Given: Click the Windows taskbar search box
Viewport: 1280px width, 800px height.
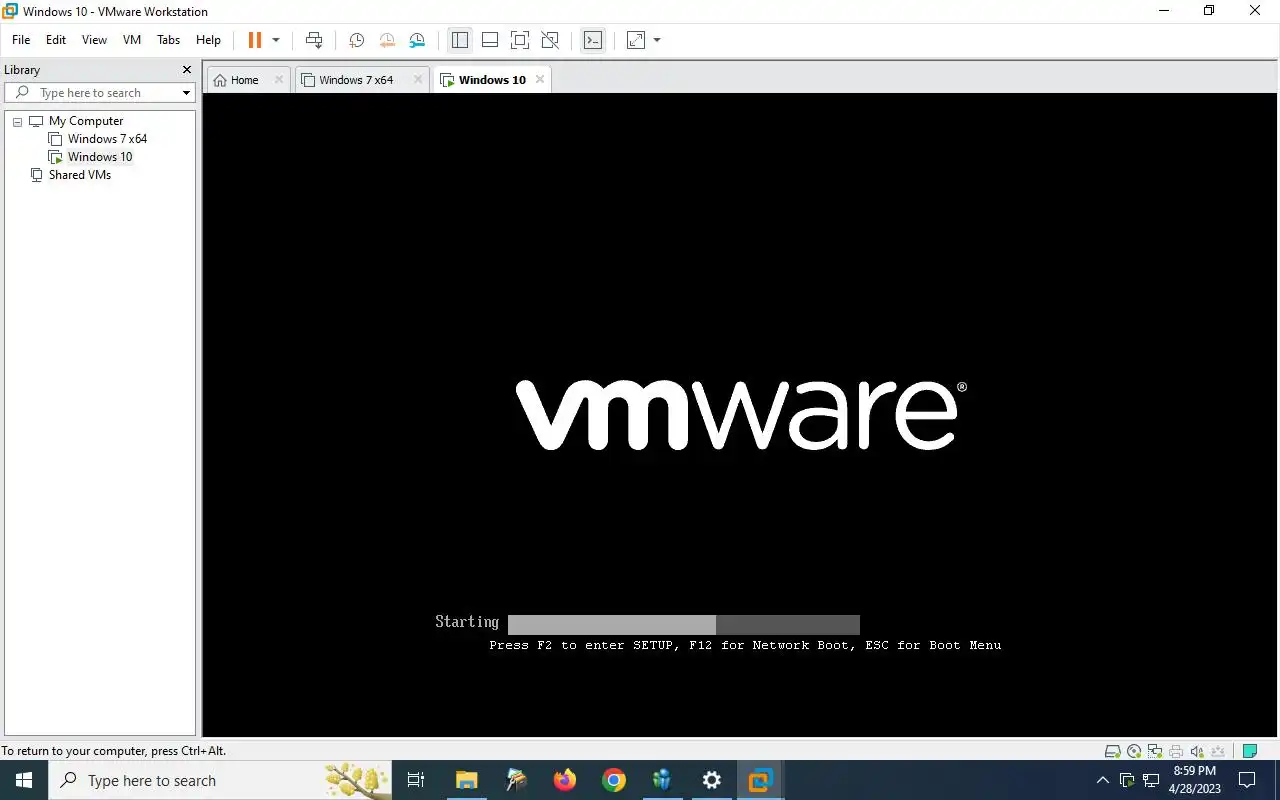Looking at the screenshot, I should [220, 780].
